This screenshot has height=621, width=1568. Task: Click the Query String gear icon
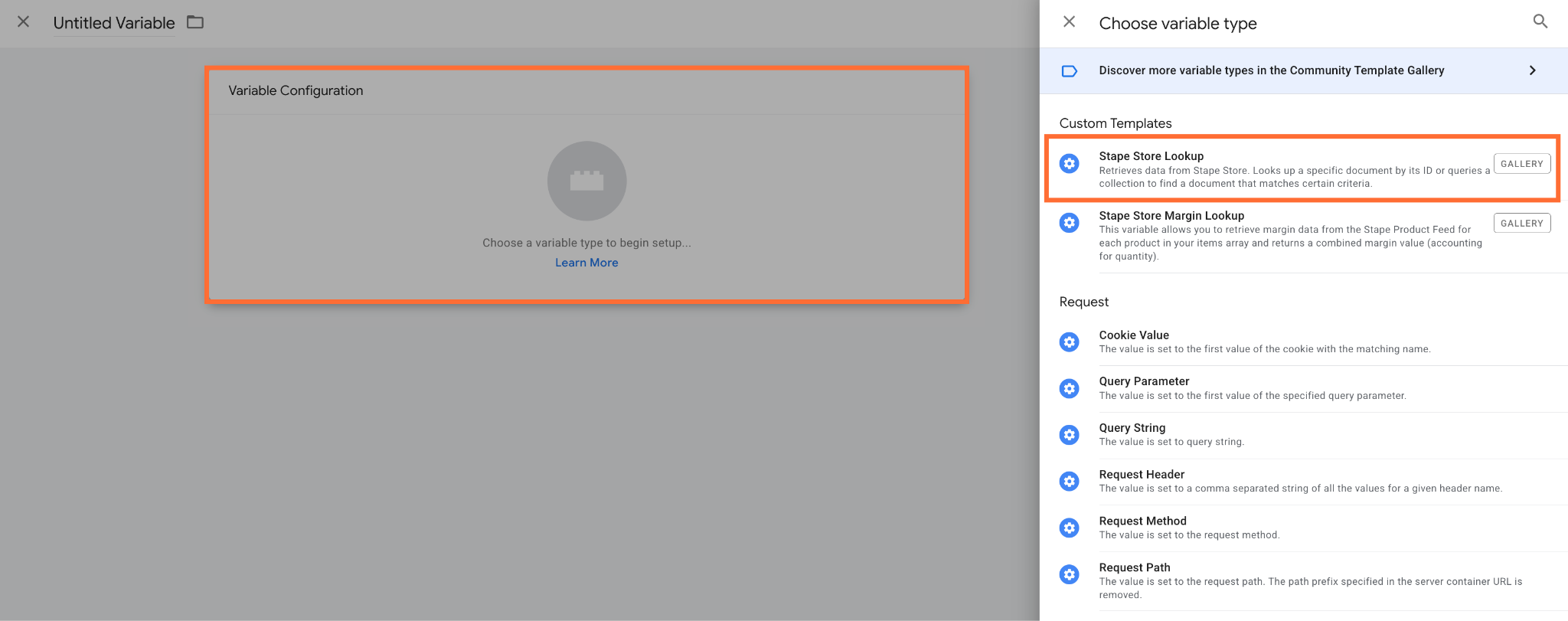pos(1070,435)
